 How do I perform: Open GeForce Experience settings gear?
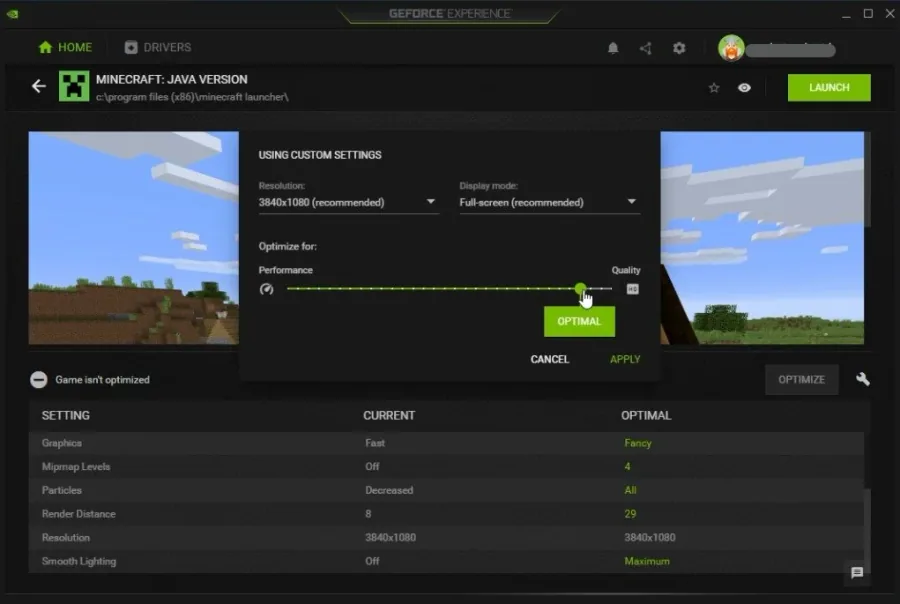(679, 48)
